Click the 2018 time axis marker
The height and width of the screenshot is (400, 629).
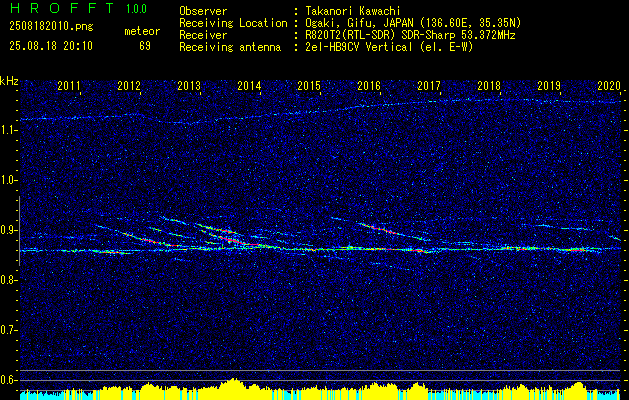point(489,85)
